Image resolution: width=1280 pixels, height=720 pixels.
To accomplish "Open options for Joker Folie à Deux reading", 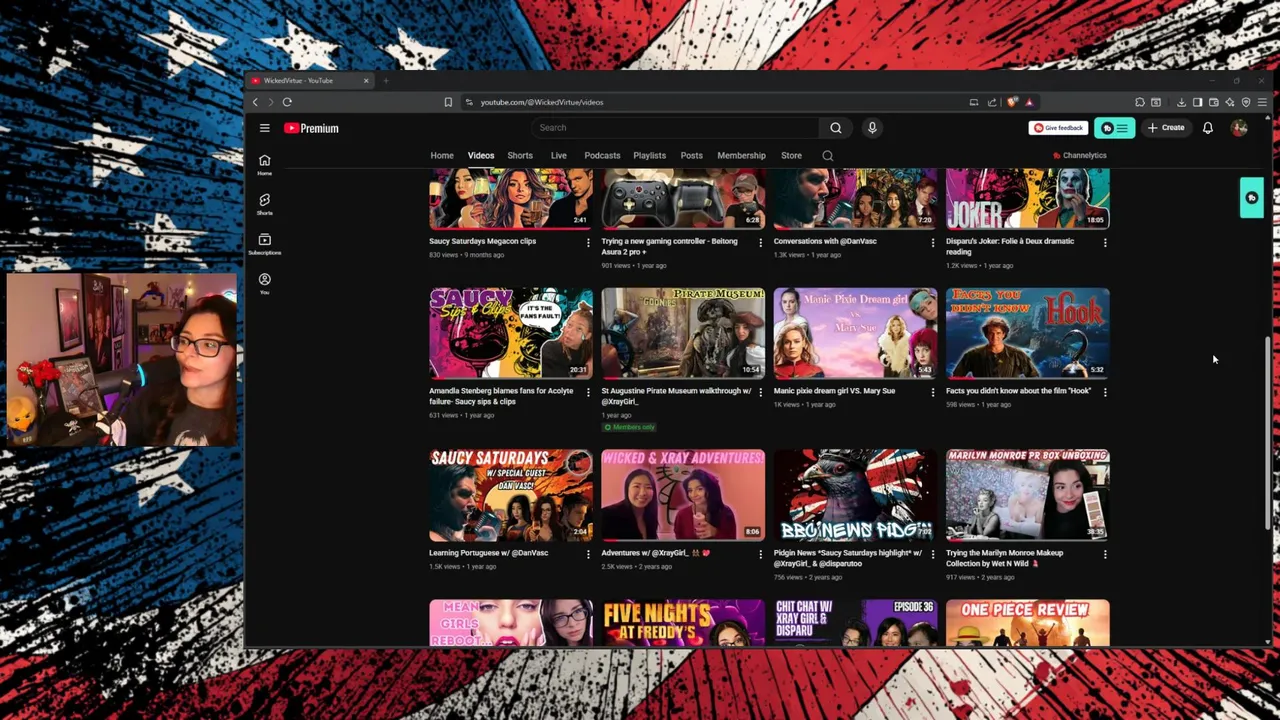I will tap(1105, 242).
